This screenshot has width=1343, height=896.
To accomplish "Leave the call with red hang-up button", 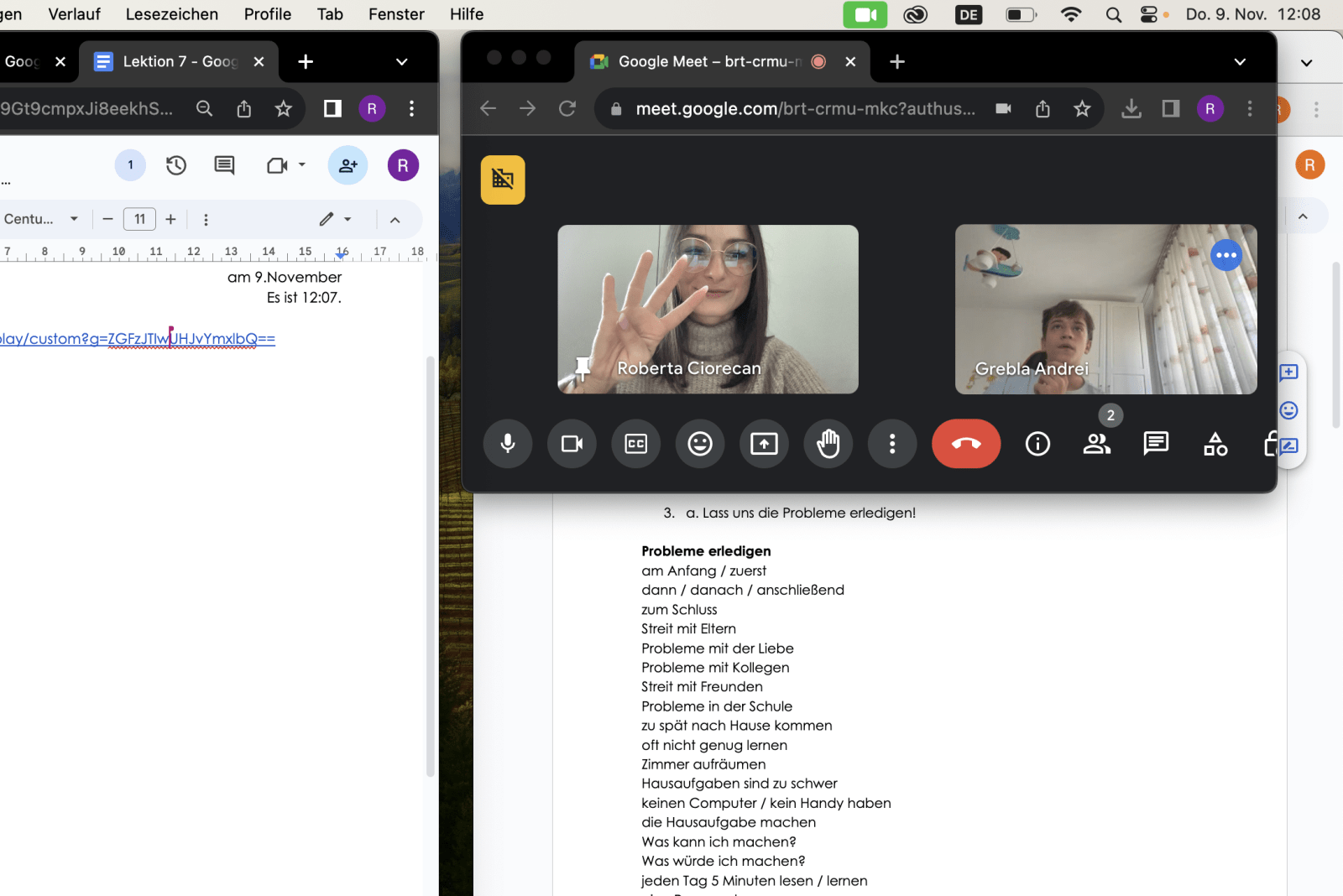I will pyautogui.click(x=966, y=443).
